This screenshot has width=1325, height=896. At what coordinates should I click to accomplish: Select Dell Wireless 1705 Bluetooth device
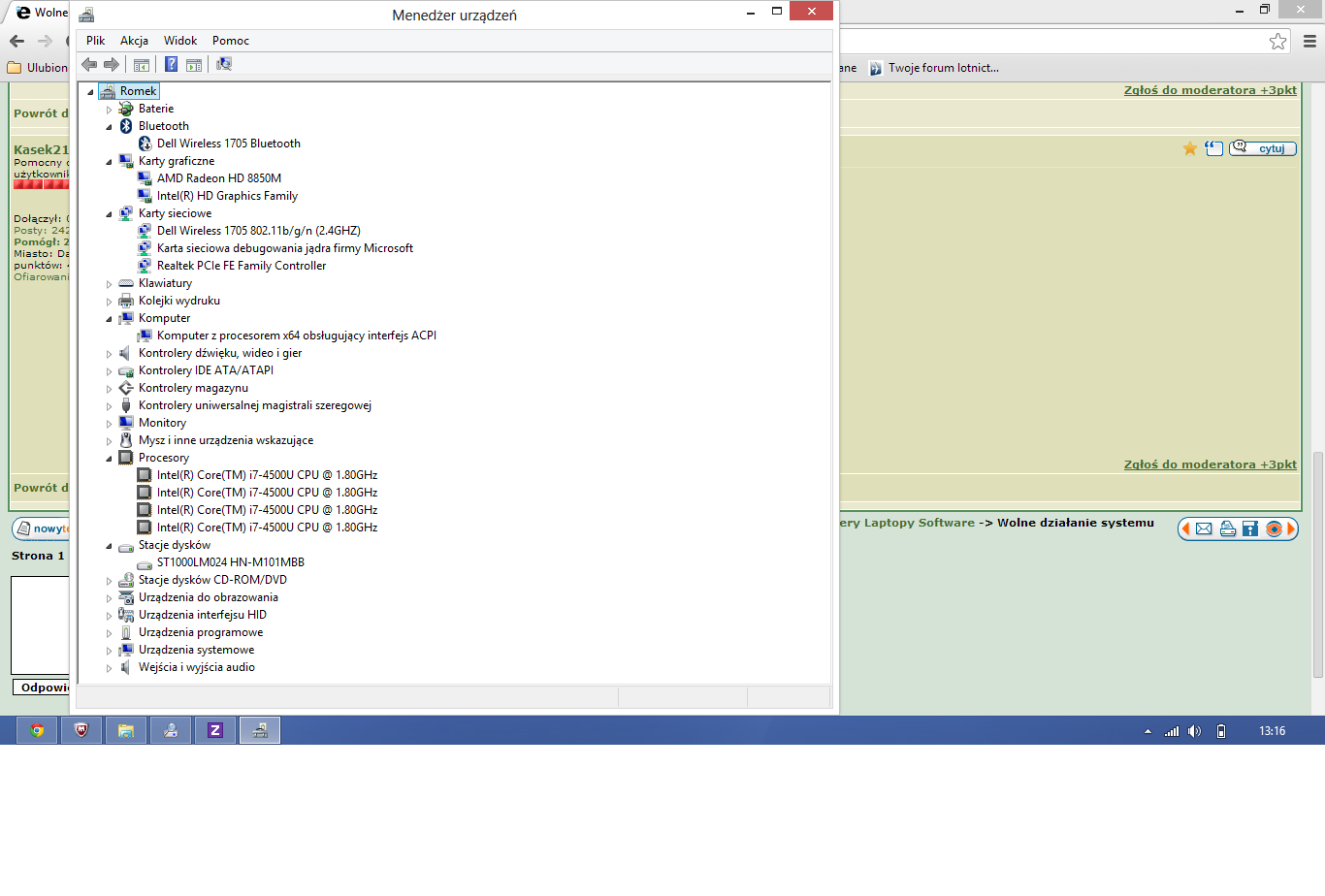coord(229,144)
